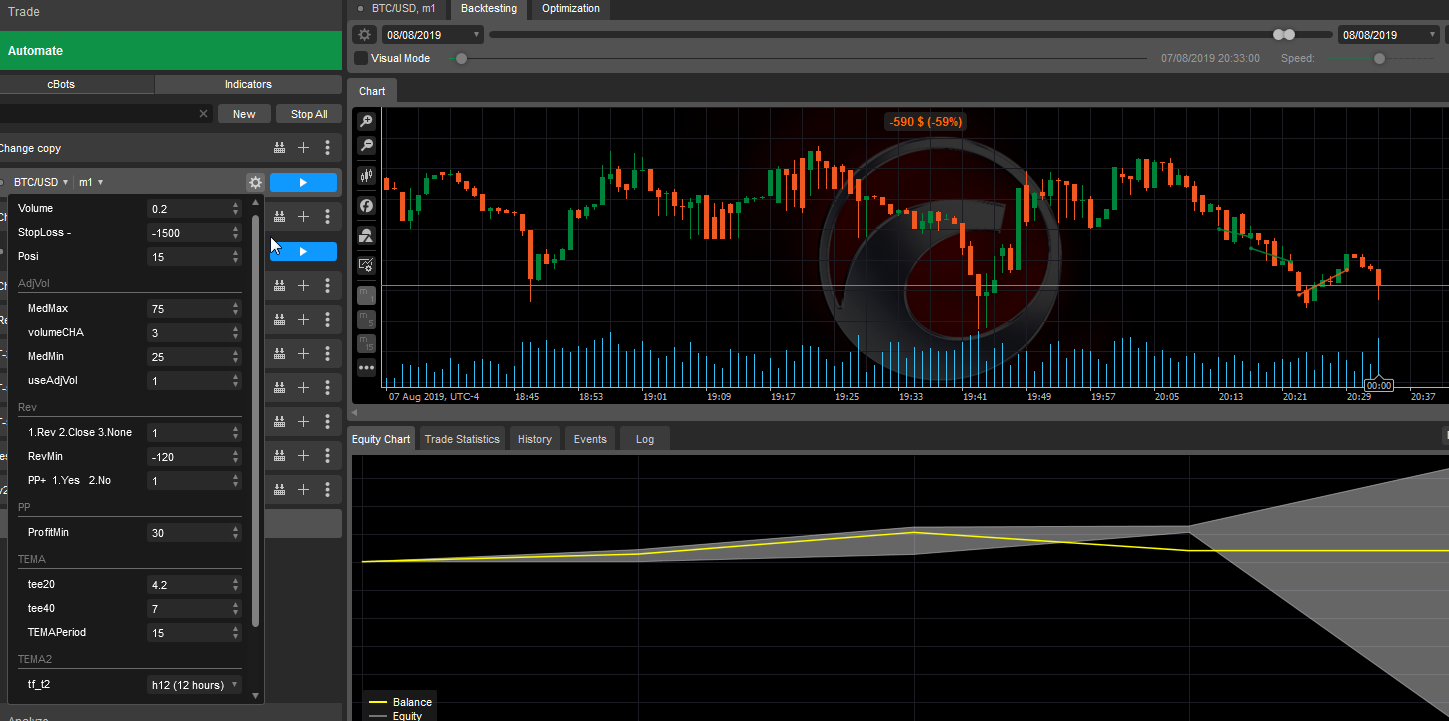The width and height of the screenshot is (1449, 721).
Task: Open the tf_t2 h12 (12 hours) dropdown
Action: pos(195,685)
